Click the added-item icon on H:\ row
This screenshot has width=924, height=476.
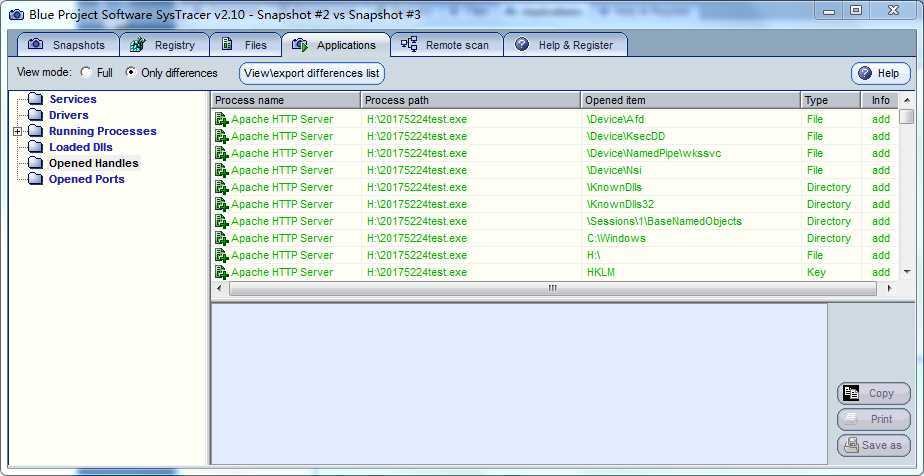coord(222,256)
